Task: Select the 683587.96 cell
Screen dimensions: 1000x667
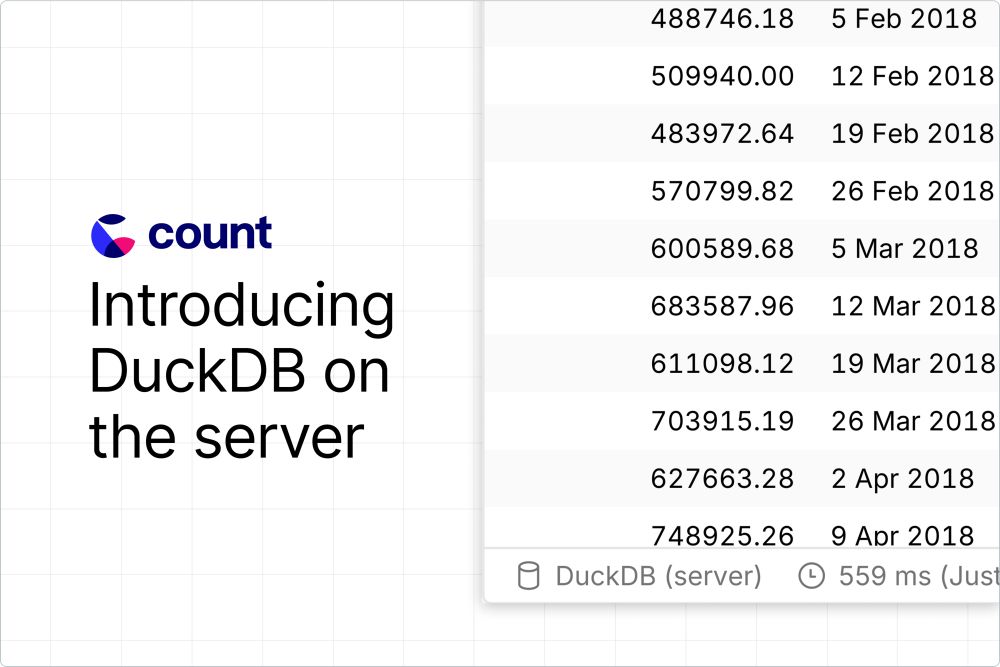Action: point(722,306)
